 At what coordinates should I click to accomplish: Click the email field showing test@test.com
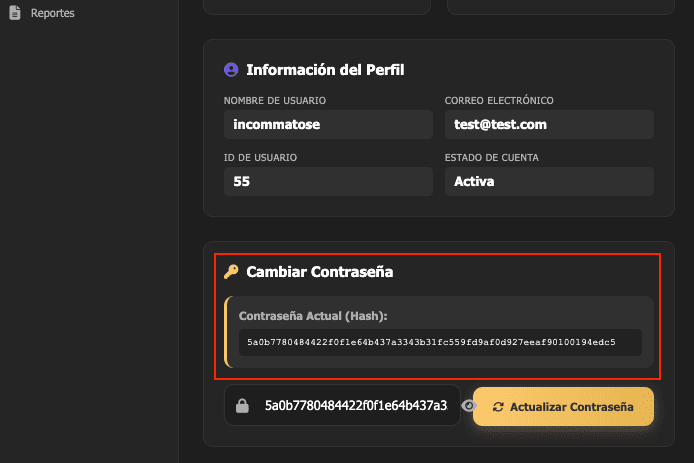tap(549, 125)
